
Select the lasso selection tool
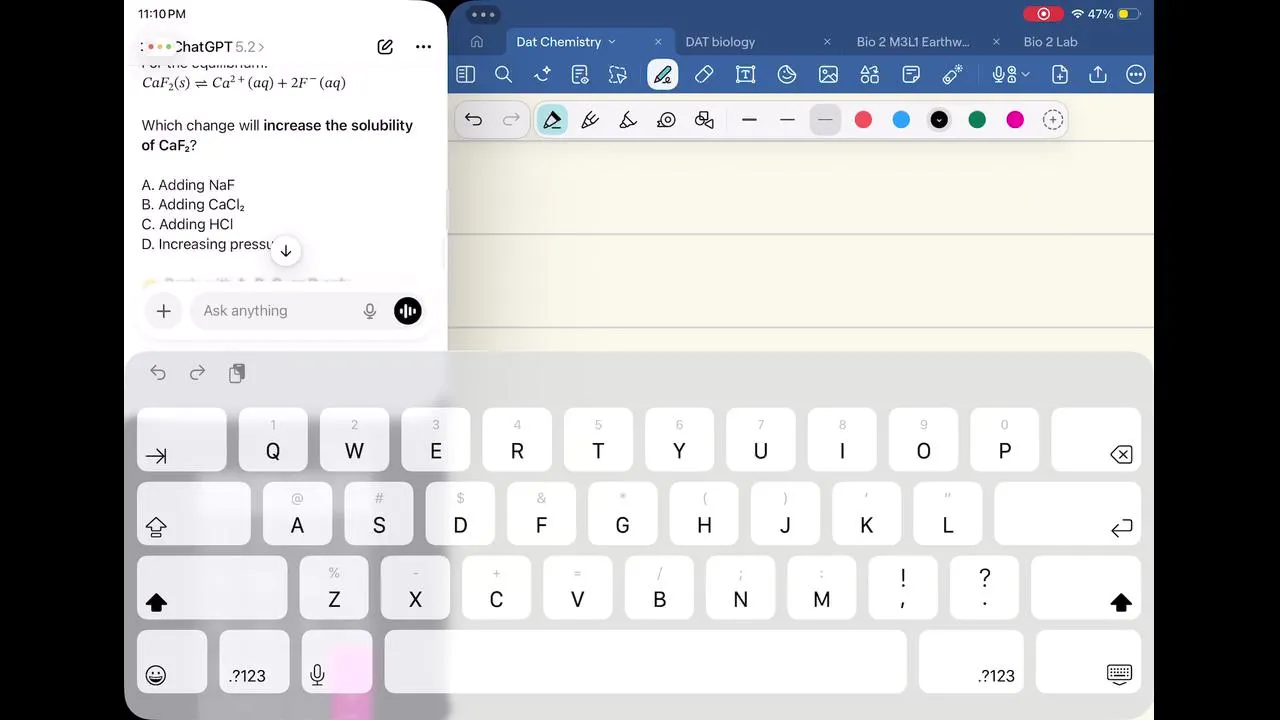pyautogui.click(x=618, y=75)
